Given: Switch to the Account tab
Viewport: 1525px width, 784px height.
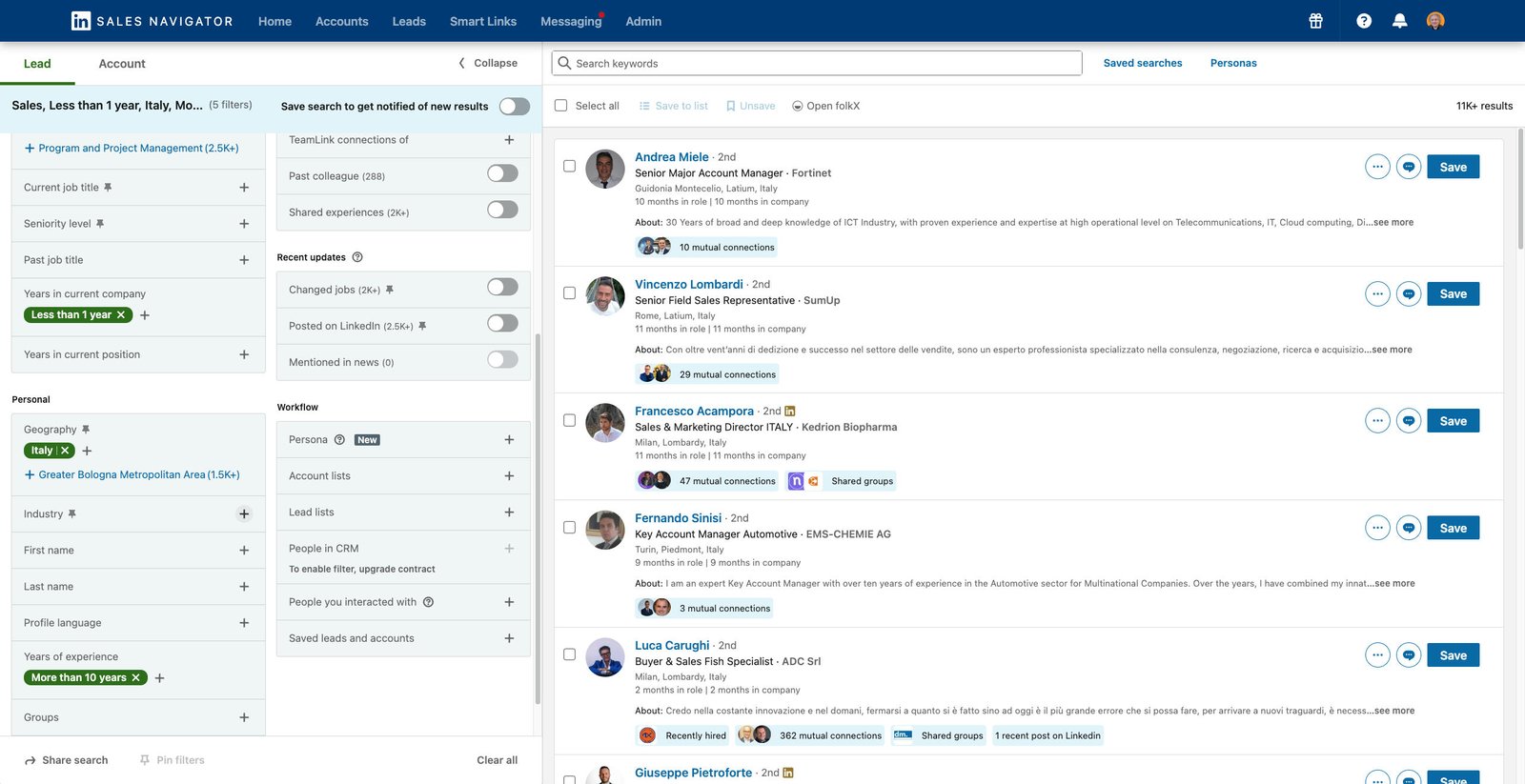Looking at the screenshot, I should pos(122,64).
